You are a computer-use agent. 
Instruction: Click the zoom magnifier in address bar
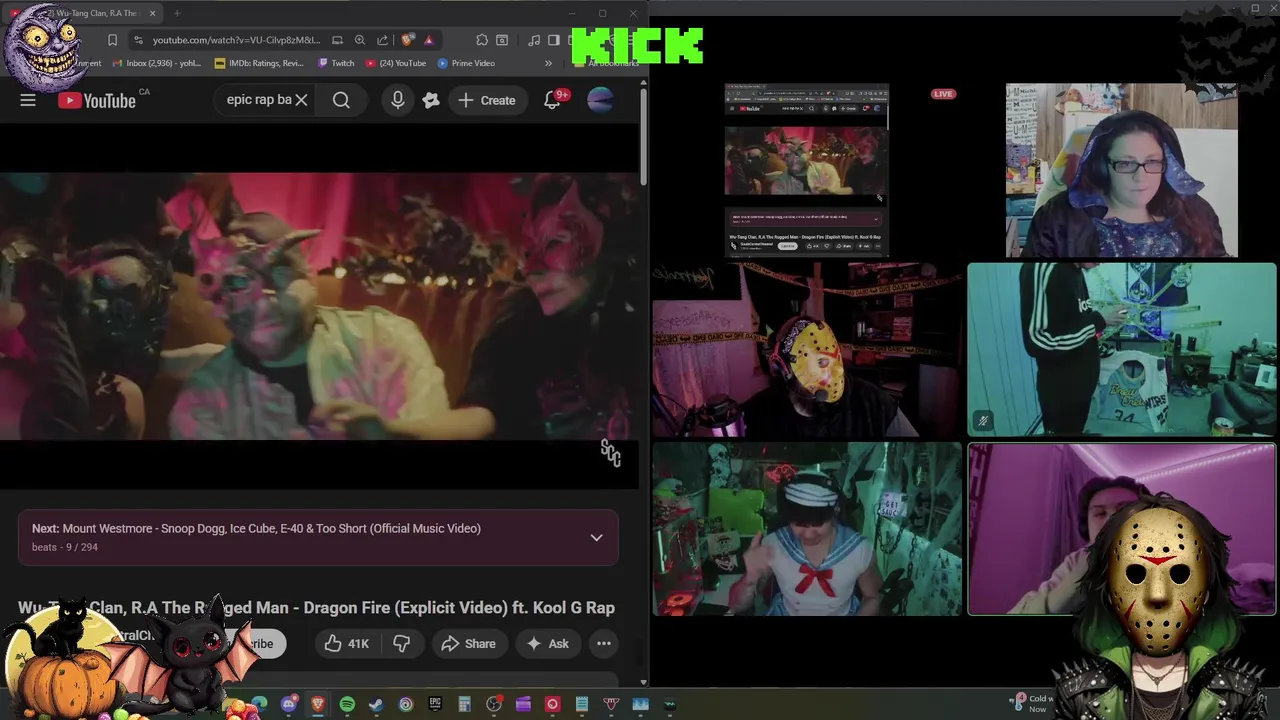(x=360, y=40)
